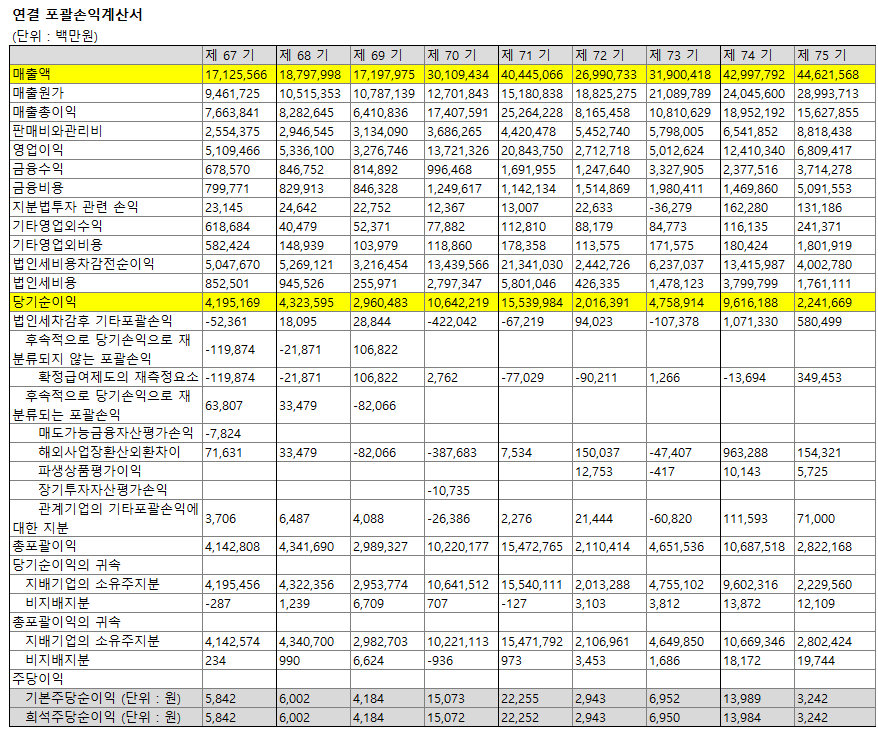Viewport: 878px width, 729px height.
Task: Click the 파생상품평가이익 row label
Action: pyautogui.click(x=90, y=471)
